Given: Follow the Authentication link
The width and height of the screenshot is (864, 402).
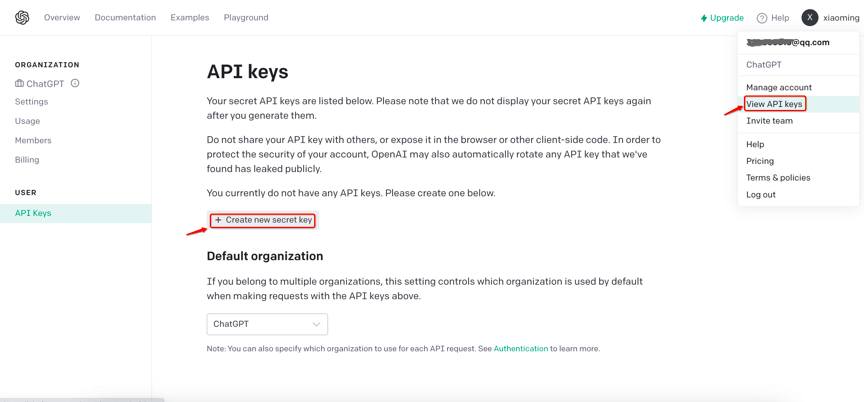Looking at the screenshot, I should (521, 349).
